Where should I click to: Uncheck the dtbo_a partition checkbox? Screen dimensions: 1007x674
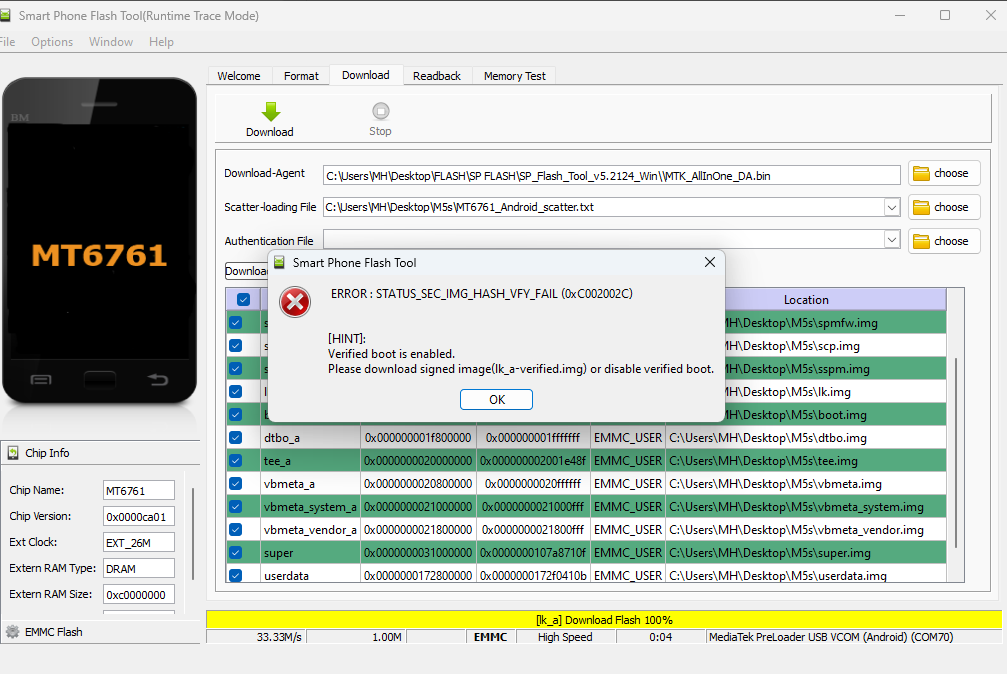tap(236, 438)
